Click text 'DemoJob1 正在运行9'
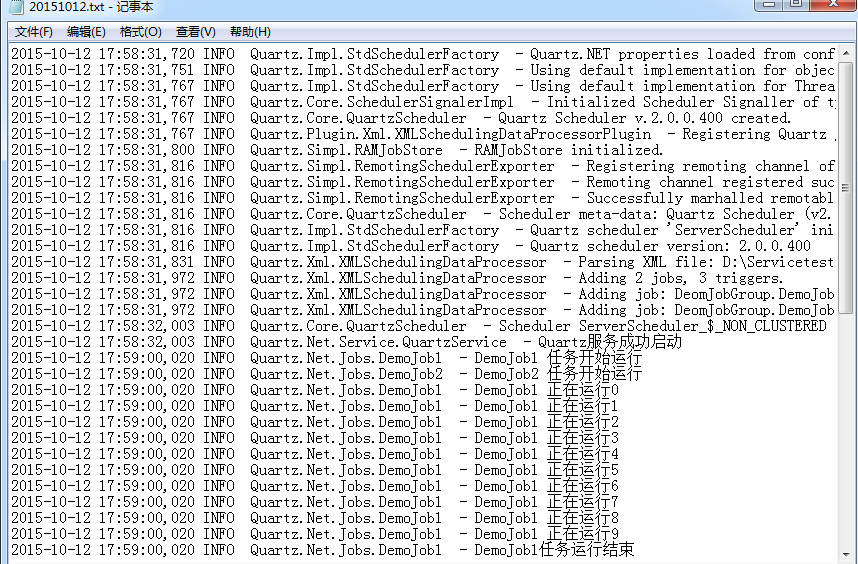 (547, 534)
